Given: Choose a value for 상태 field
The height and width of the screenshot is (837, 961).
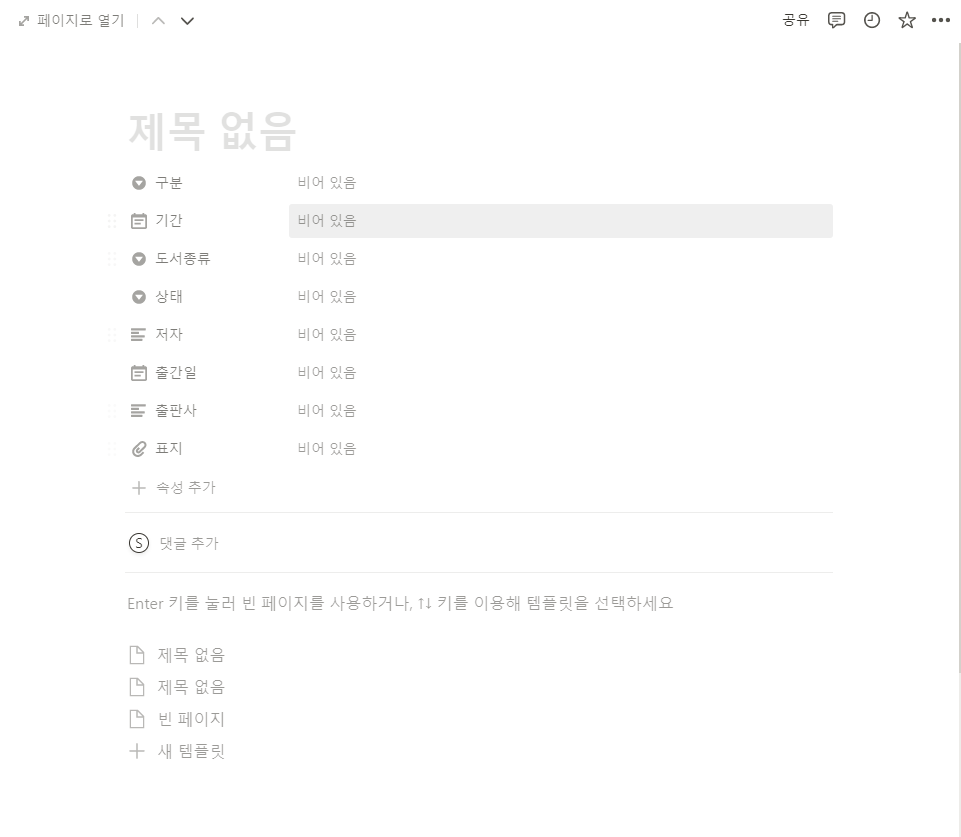Looking at the screenshot, I should (x=561, y=297).
